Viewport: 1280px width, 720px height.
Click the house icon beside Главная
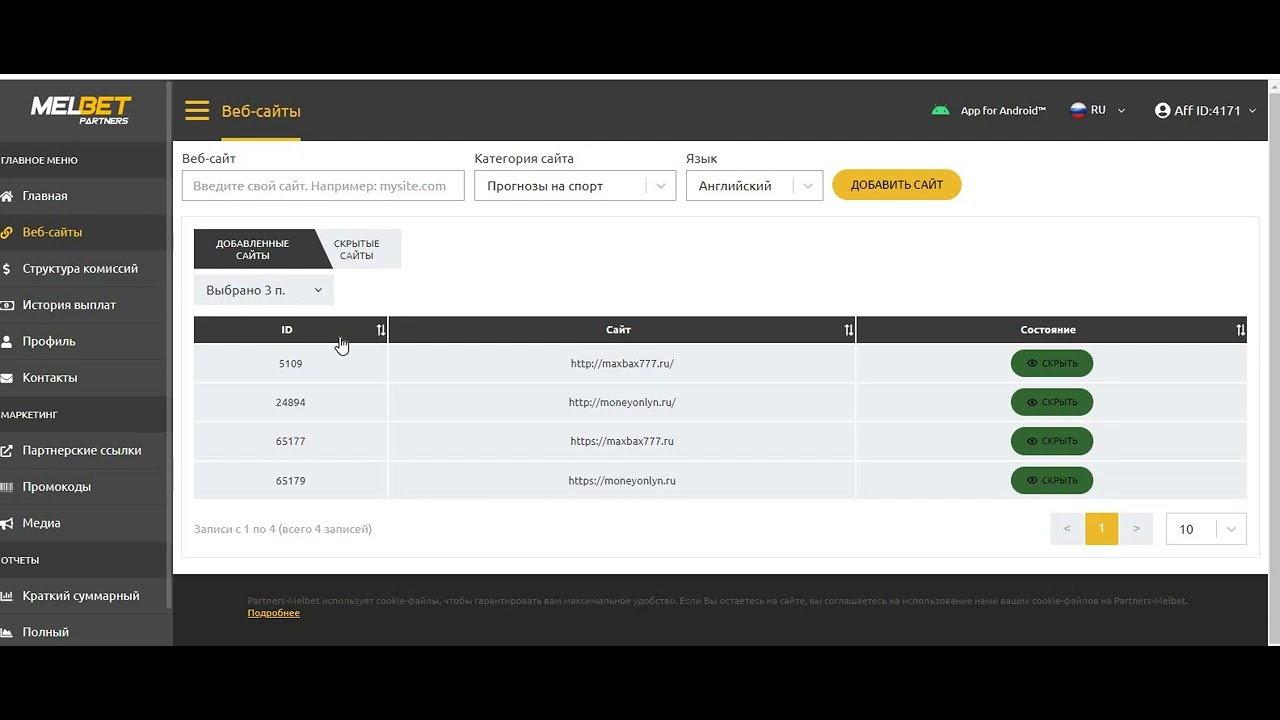pos(7,196)
